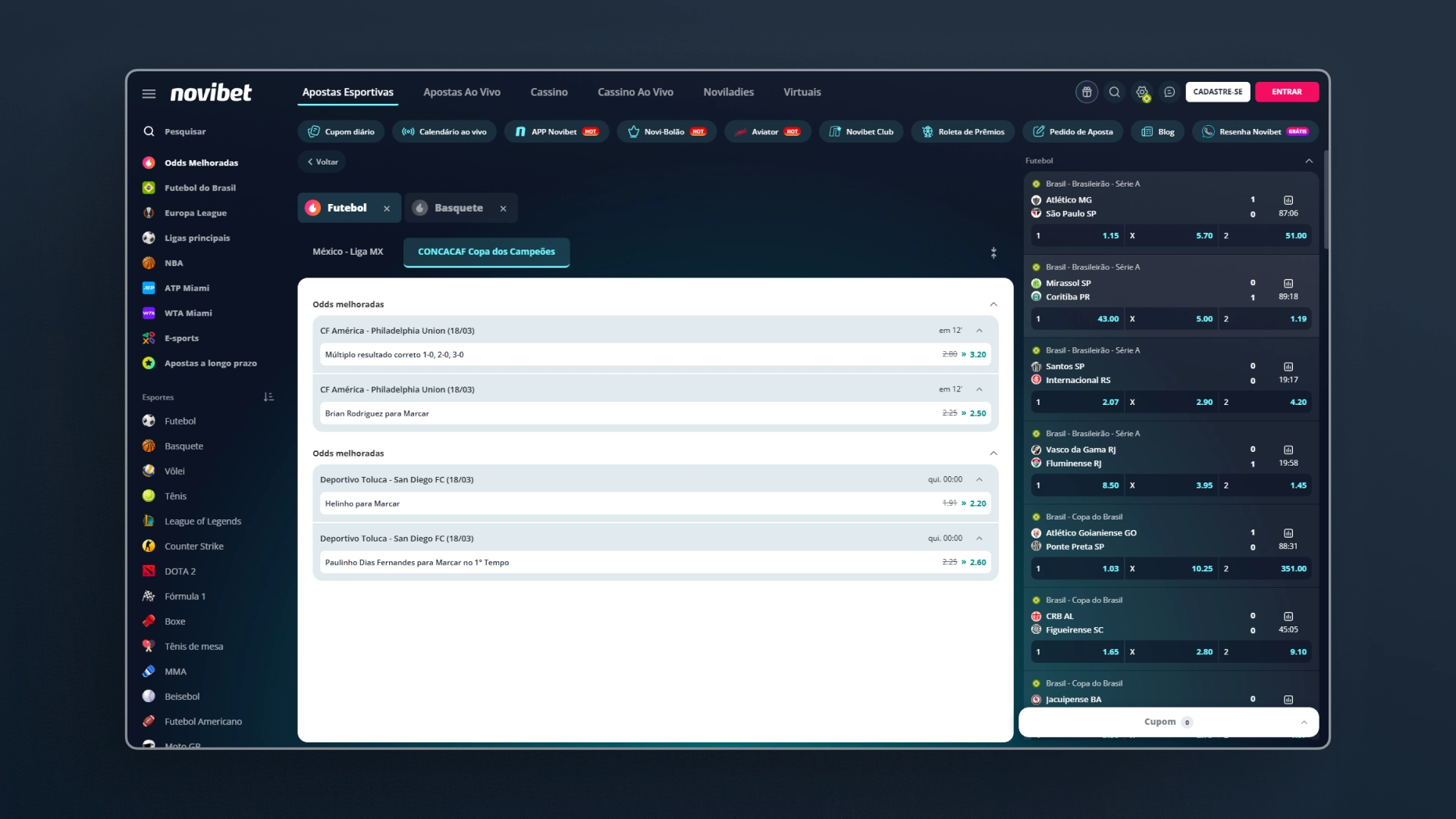Select Brian Rodriguez para Marcar 2.50 odds
1456x819 pixels.
click(x=977, y=413)
